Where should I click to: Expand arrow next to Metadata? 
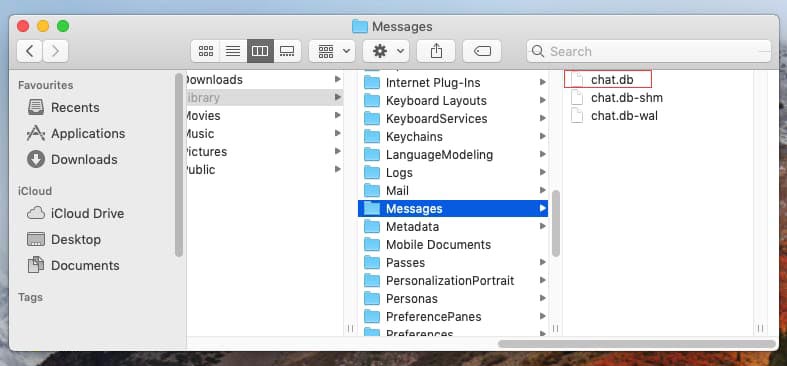tap(543, 226)
